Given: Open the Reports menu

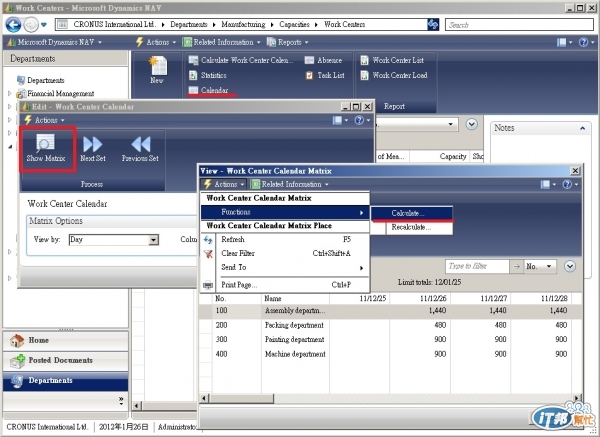Looking at the screenshot, I should pyautogui.click(x=287, y=42).
